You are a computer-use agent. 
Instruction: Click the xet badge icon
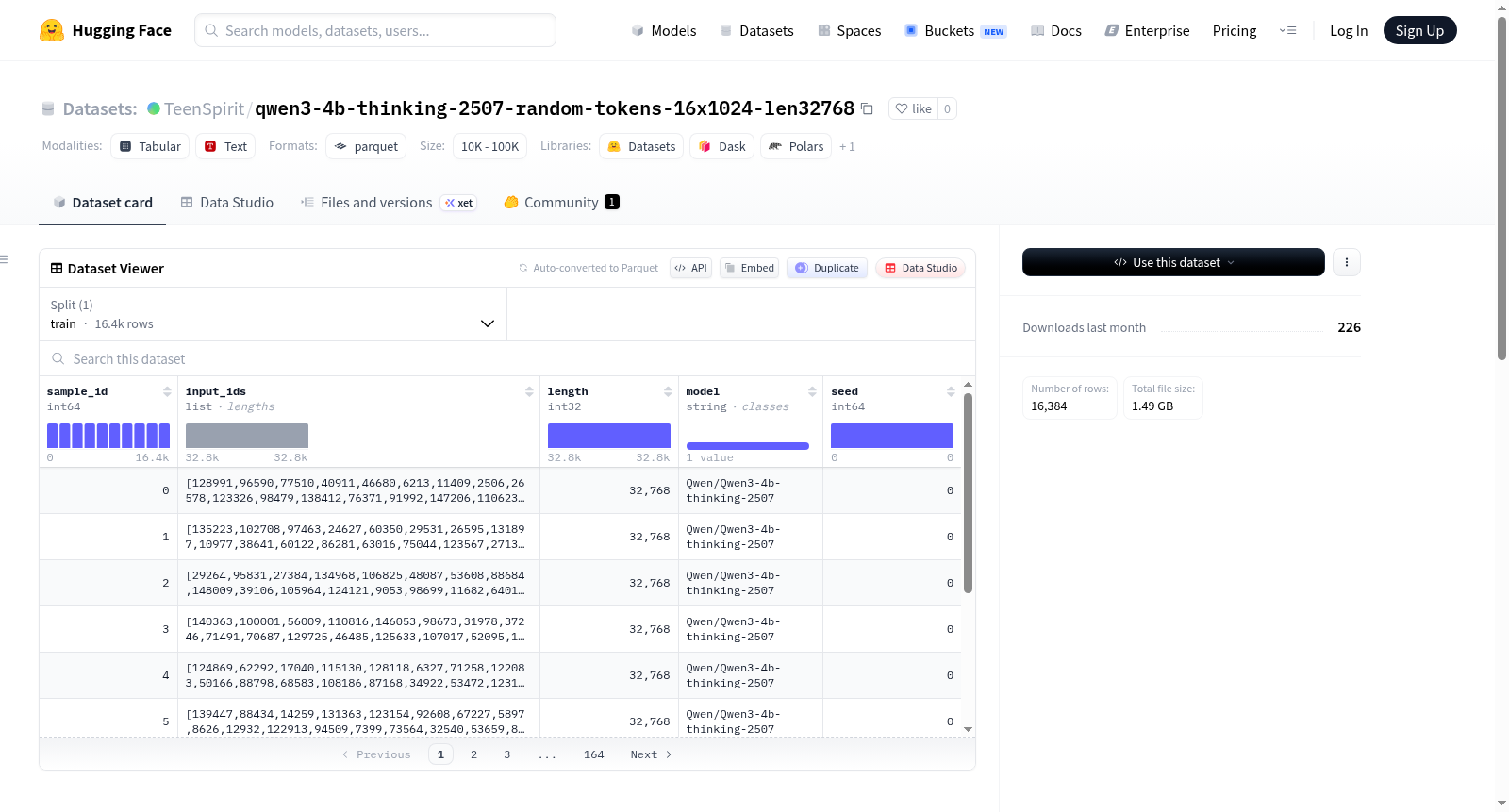pos(459,203)
